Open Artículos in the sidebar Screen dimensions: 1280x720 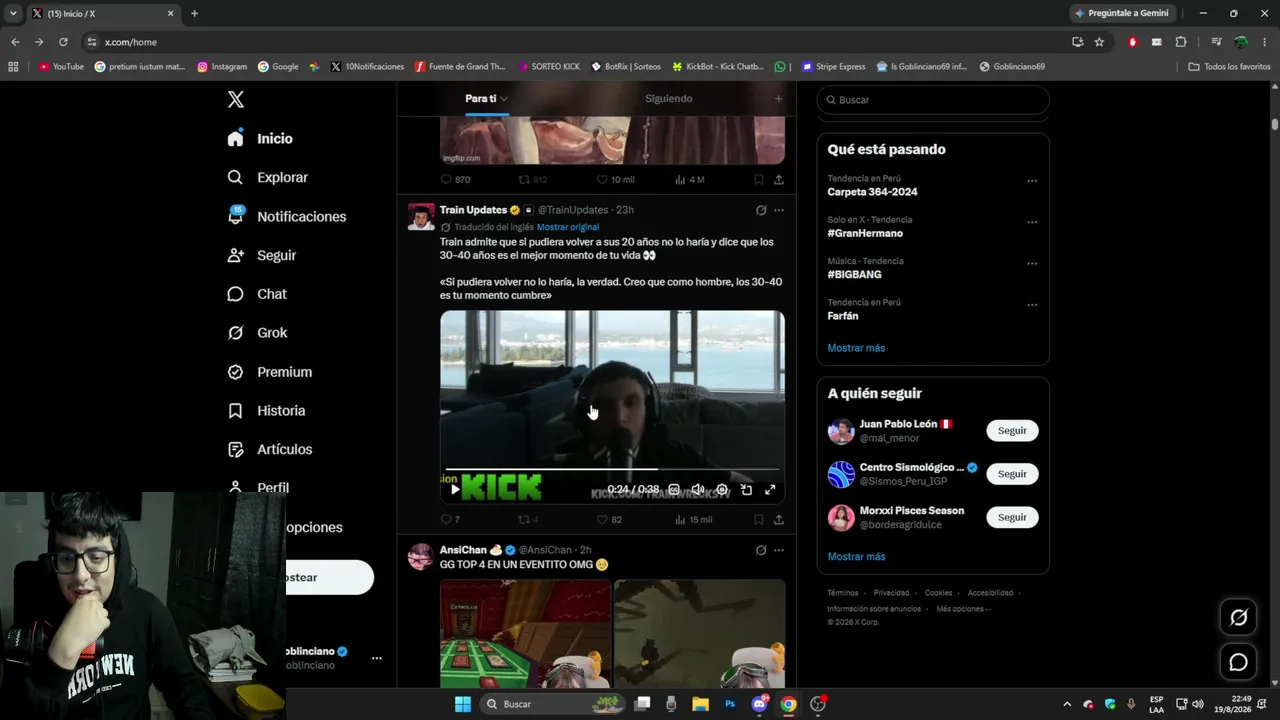(x=269, y=450)
